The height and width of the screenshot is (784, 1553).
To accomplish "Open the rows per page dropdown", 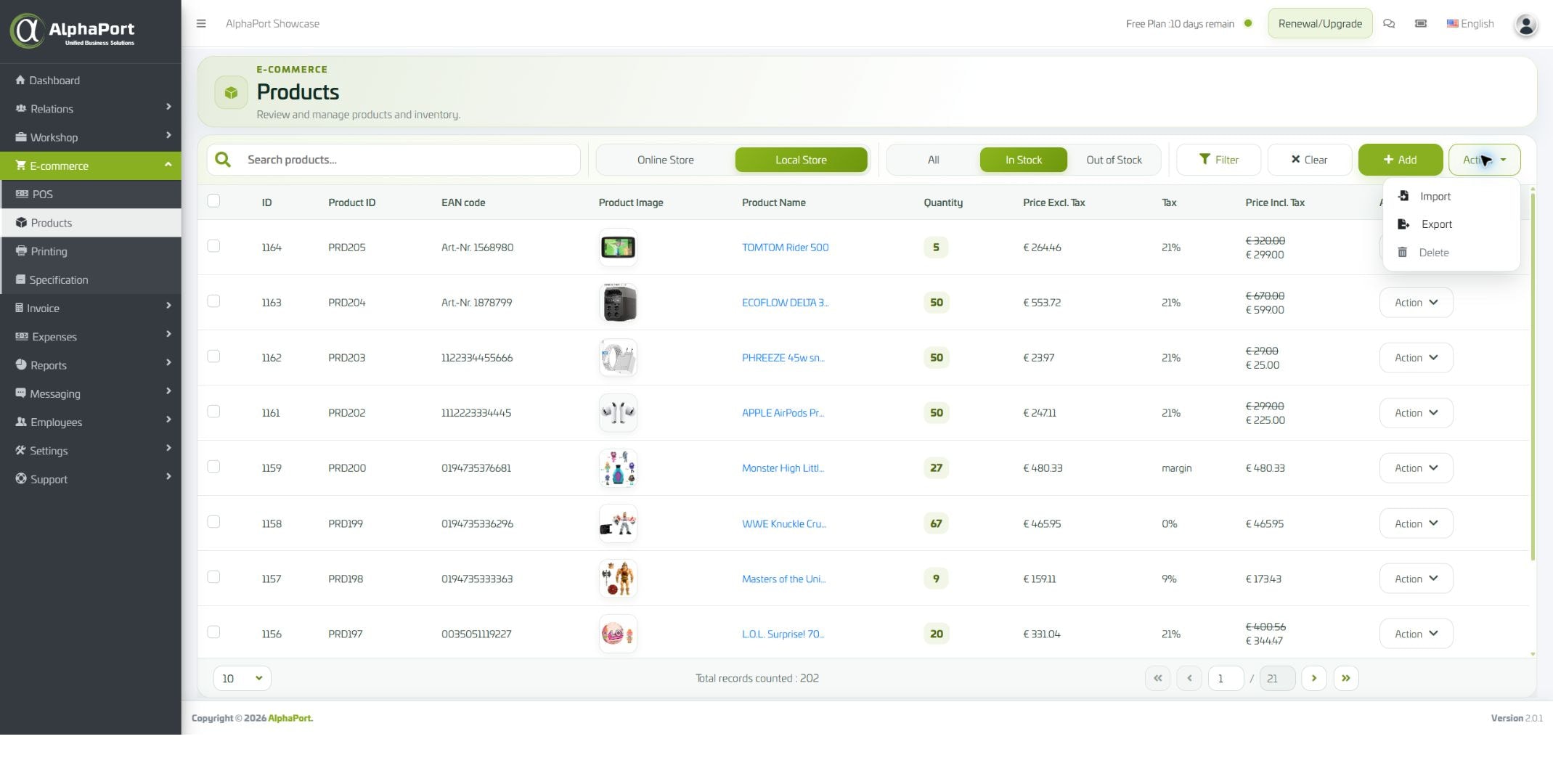I will pos(242,678).
